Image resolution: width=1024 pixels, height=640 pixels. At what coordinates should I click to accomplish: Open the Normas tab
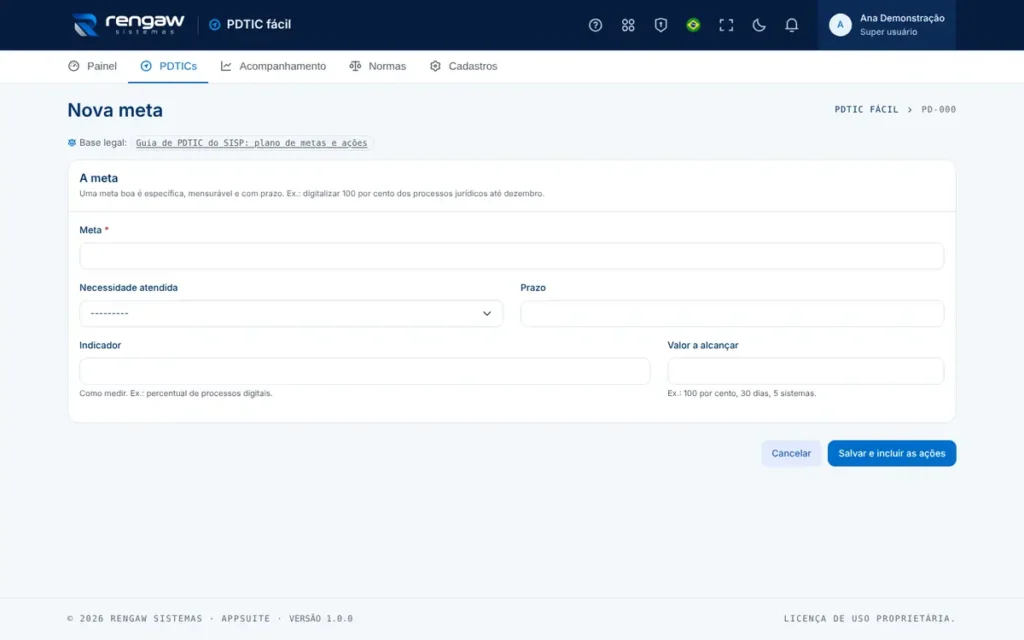point(377,66)
